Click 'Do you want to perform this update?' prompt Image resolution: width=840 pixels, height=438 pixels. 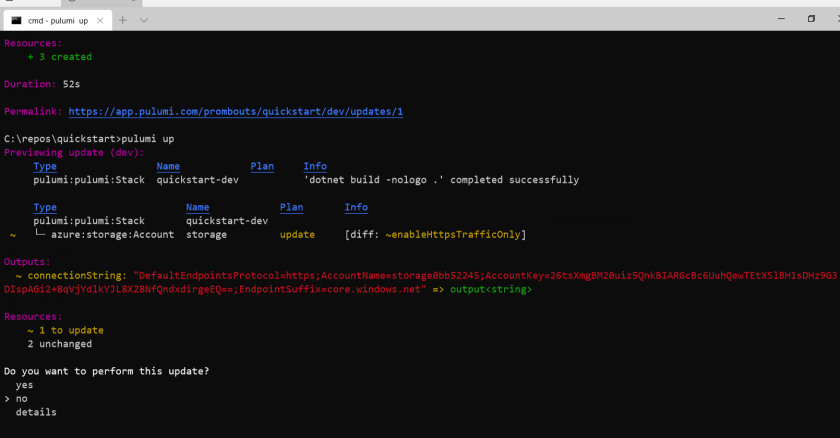coord(107,371)
